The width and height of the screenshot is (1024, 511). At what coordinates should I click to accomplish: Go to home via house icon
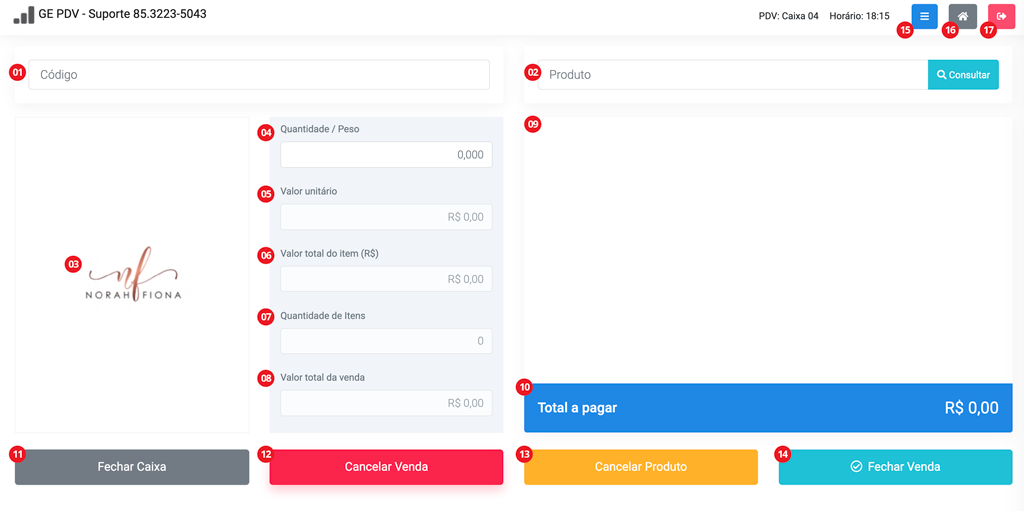click(963, 16)
